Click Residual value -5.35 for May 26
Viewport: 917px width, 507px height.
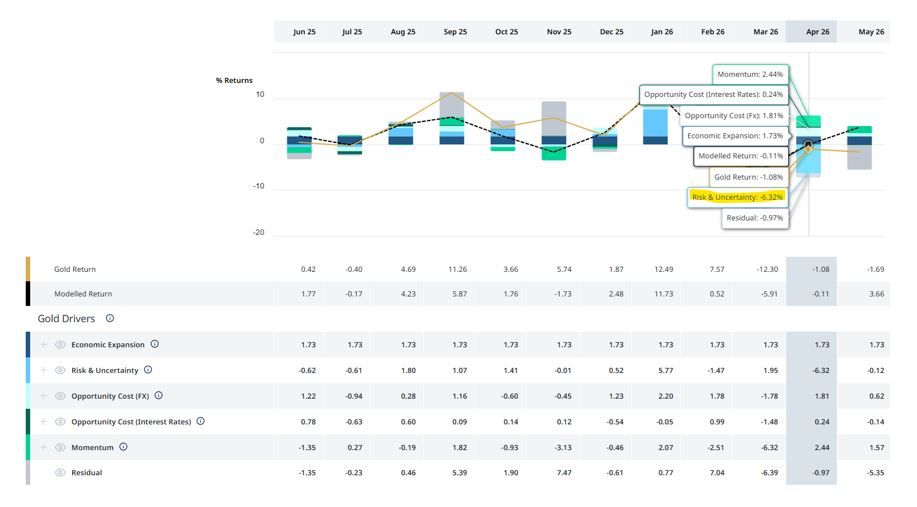click(875, 472)
